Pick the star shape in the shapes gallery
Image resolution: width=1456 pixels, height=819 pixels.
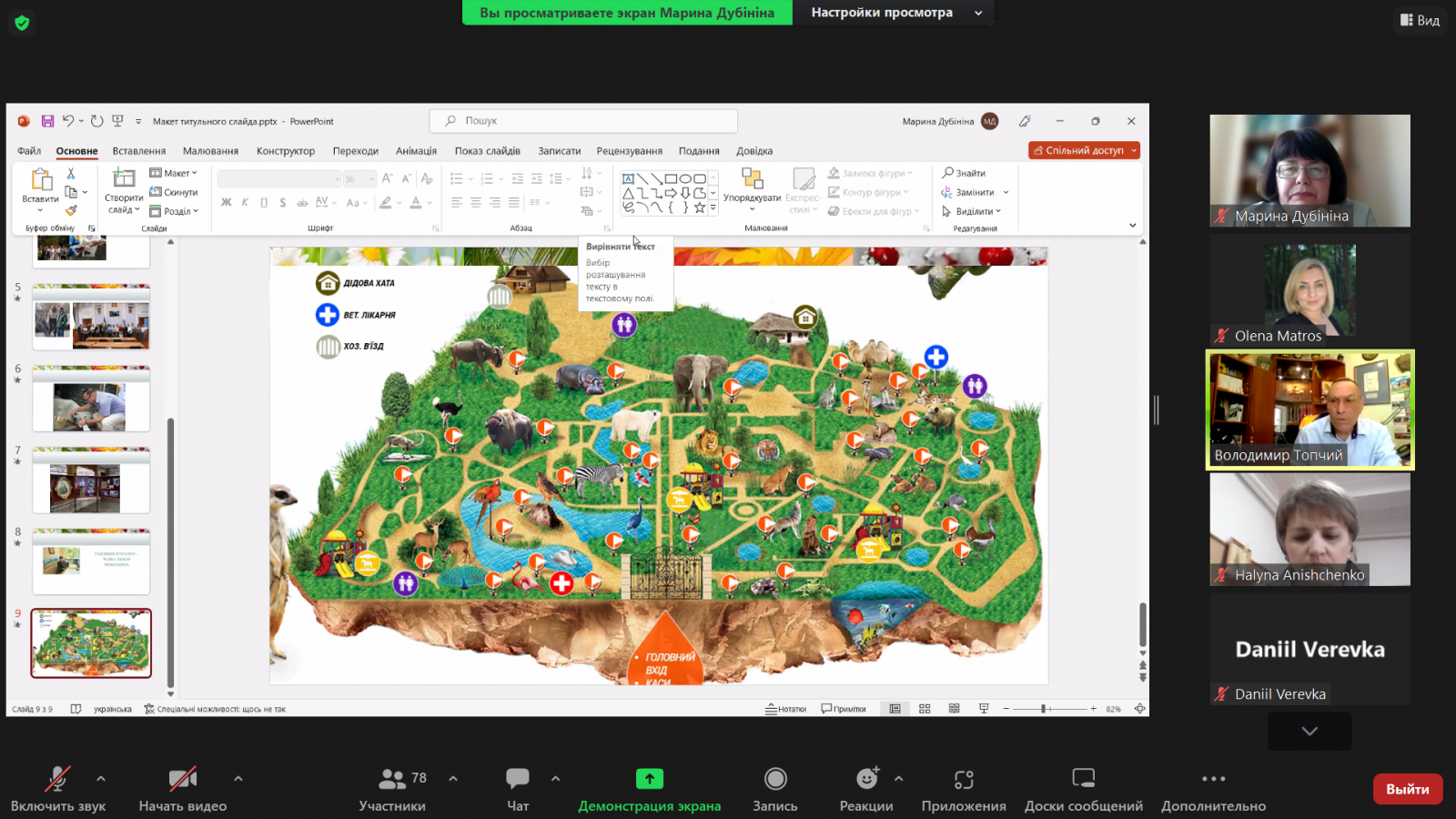[699, 207]
